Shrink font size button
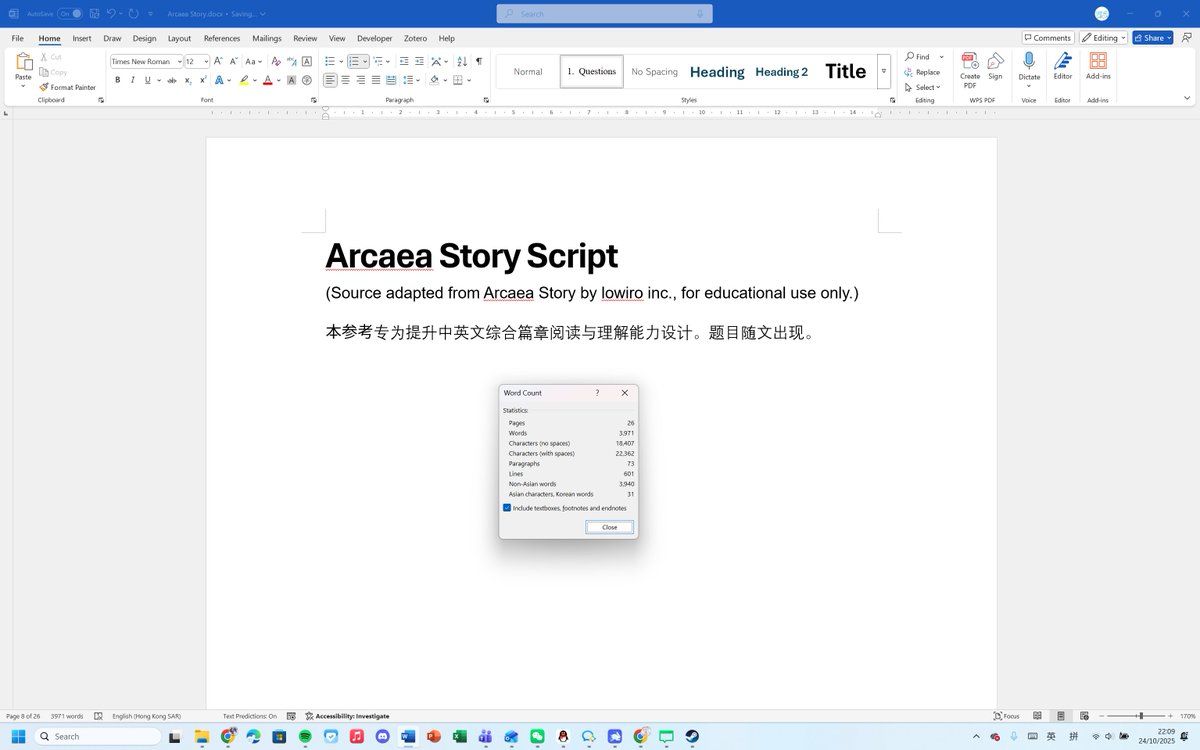This screenshot has height=750, width=1200. 234,61
